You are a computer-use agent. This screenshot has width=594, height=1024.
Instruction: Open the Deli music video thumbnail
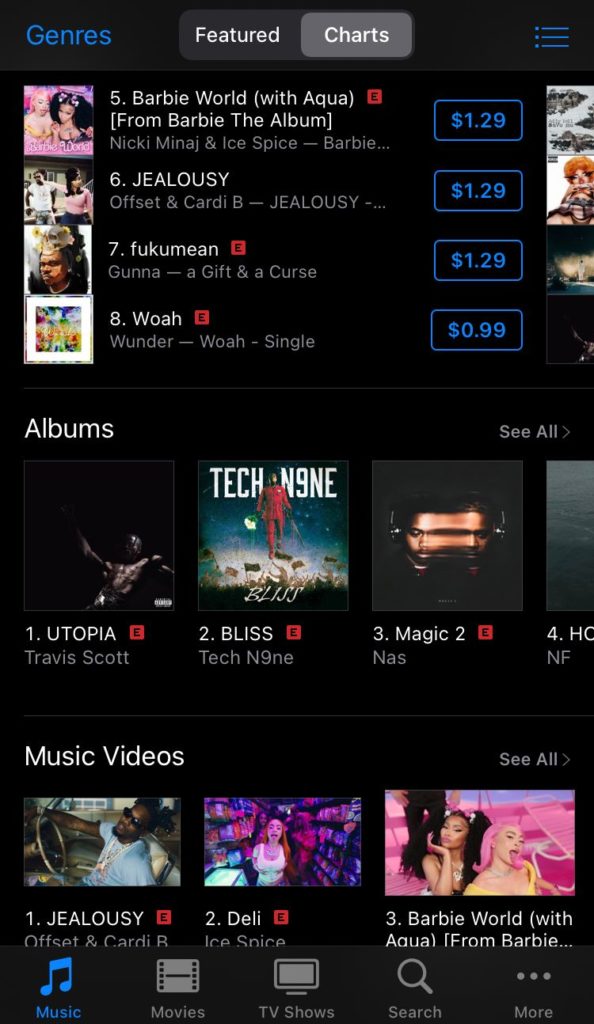[x=283, y=842]
